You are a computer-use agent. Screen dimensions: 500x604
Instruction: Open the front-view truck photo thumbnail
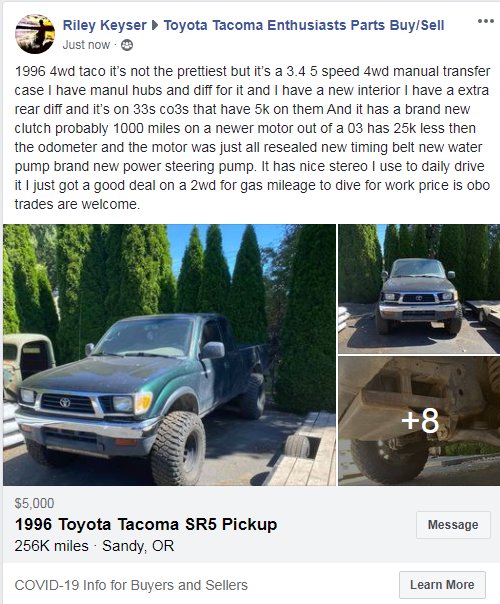419,289
